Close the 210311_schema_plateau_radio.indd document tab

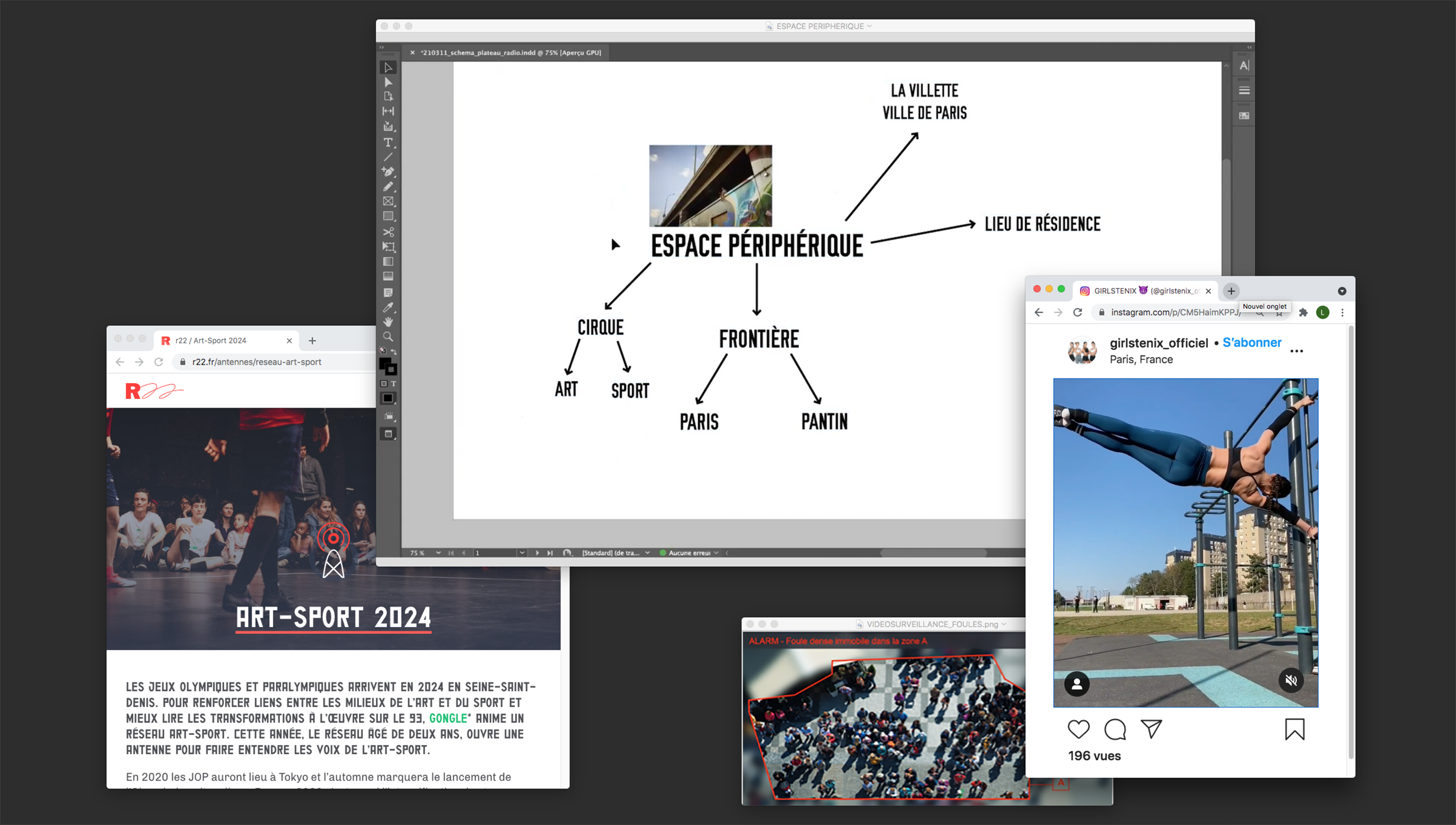[413, 52]
